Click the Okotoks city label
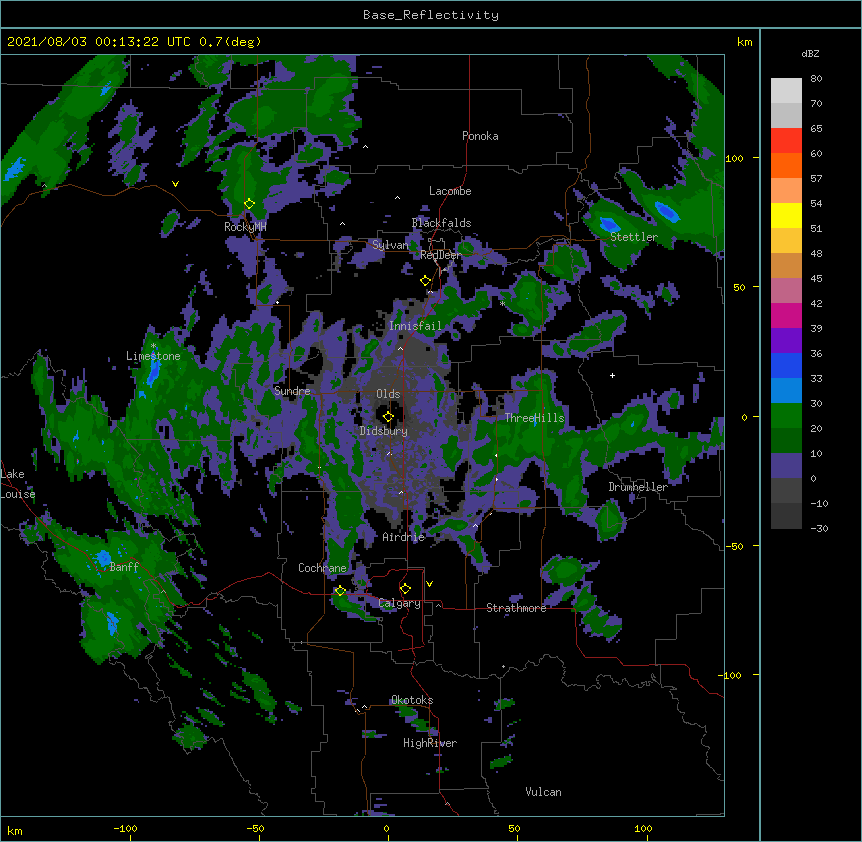 click(412, 700)
